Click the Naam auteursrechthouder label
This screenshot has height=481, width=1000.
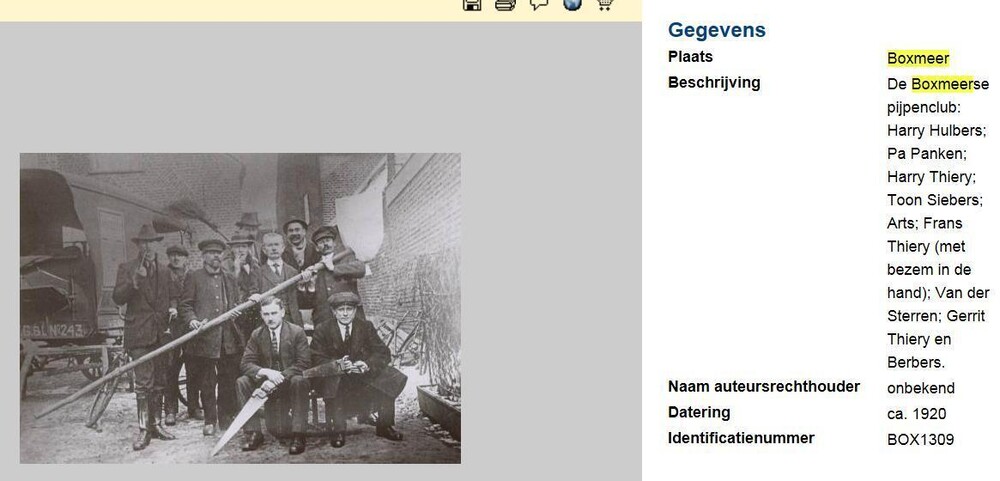pyautogui.click(x=763, y=387)
